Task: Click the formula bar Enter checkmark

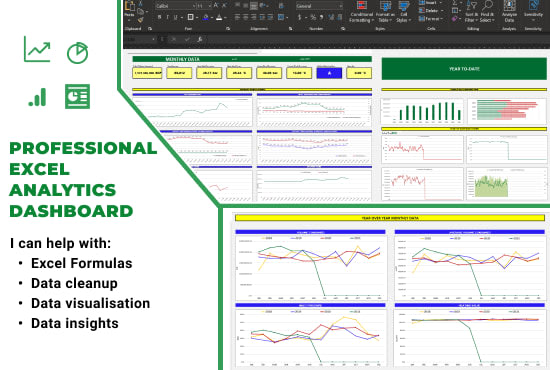Action: pyautogui.click(x=187, y=39)
